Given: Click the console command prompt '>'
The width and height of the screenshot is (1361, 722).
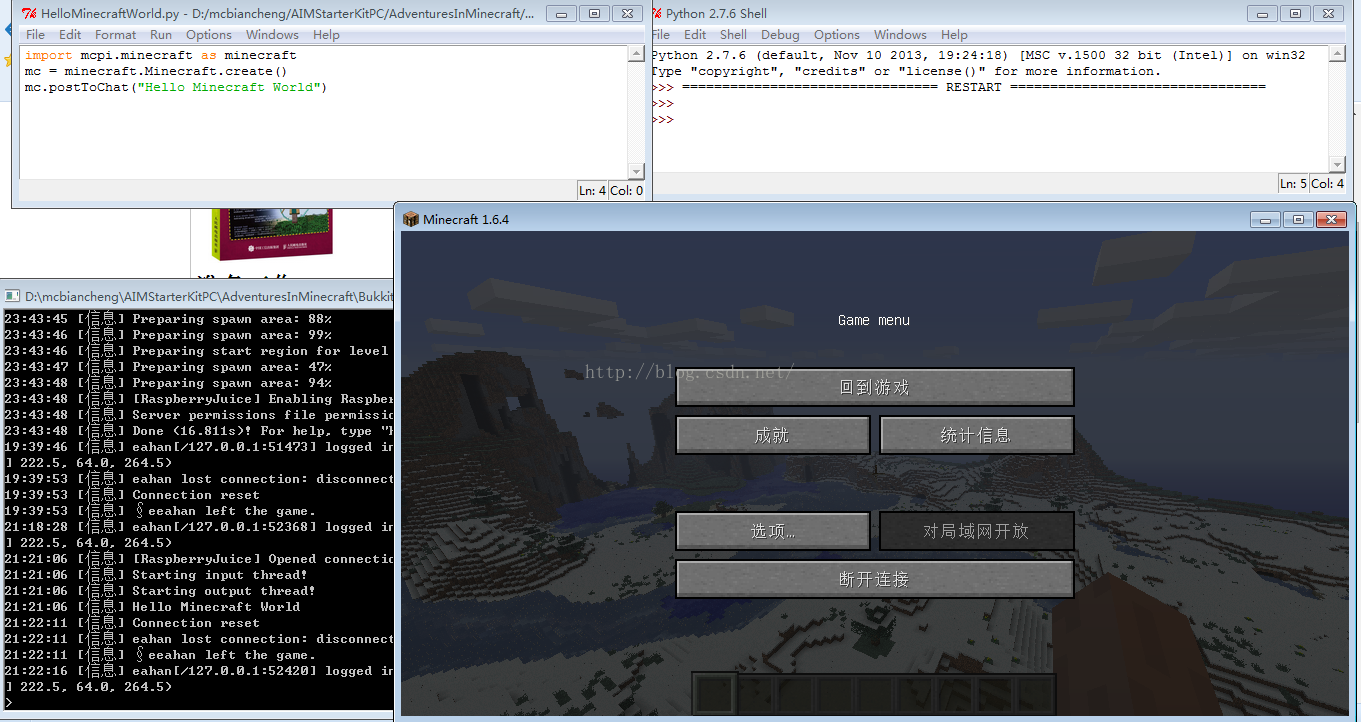Looking at the screenshot, I should (x=9, y=703).
